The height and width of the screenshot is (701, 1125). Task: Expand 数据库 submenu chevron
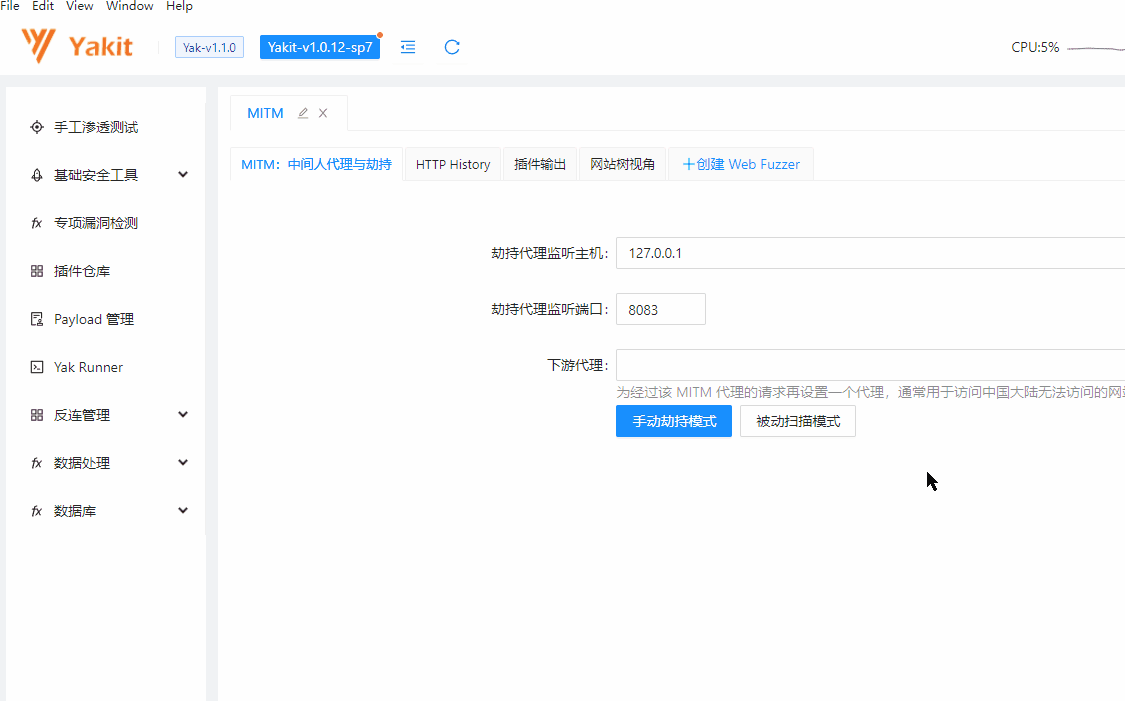tap(183, 510)
